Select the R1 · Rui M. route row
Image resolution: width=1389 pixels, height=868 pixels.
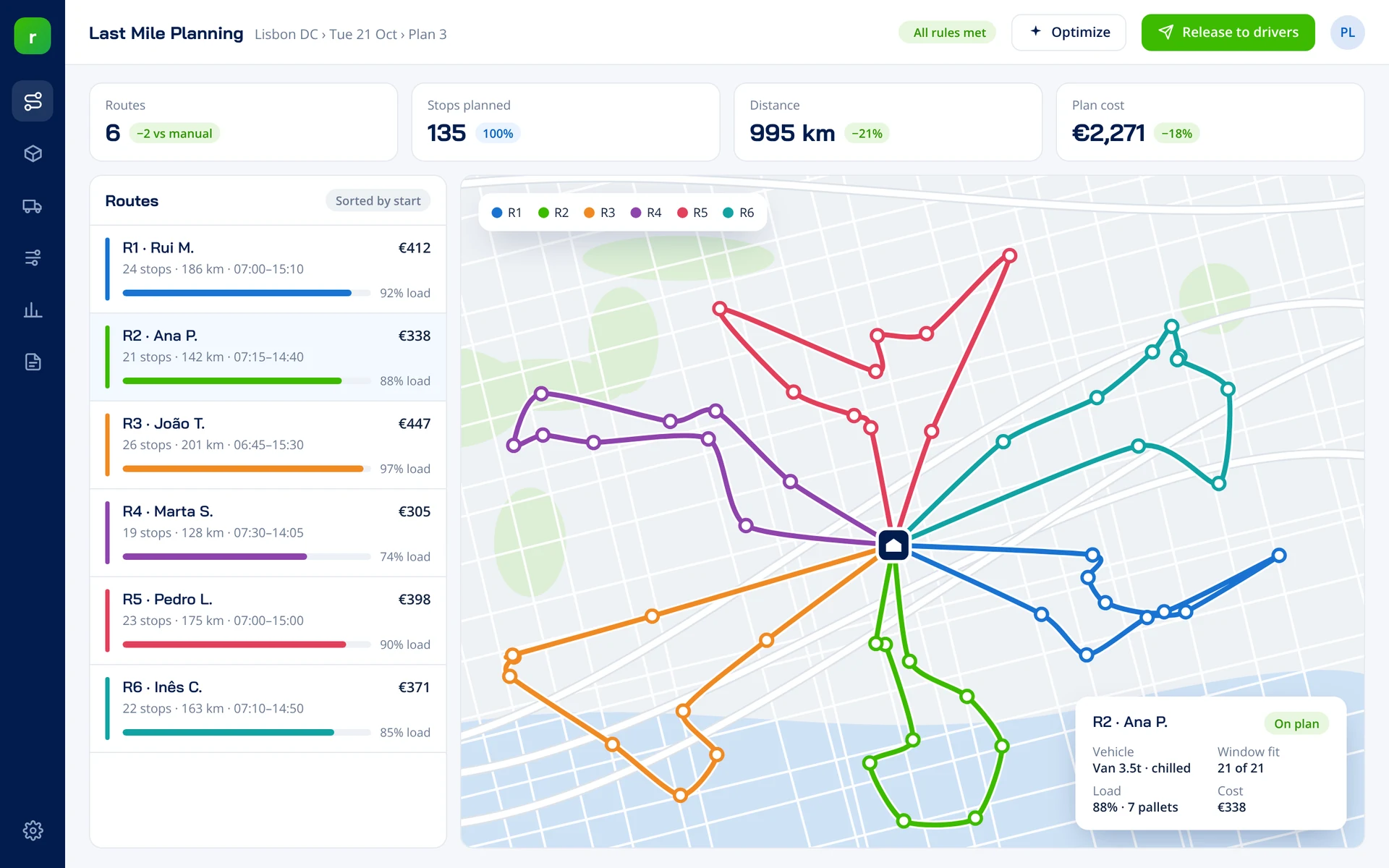(x=268, y=269)
